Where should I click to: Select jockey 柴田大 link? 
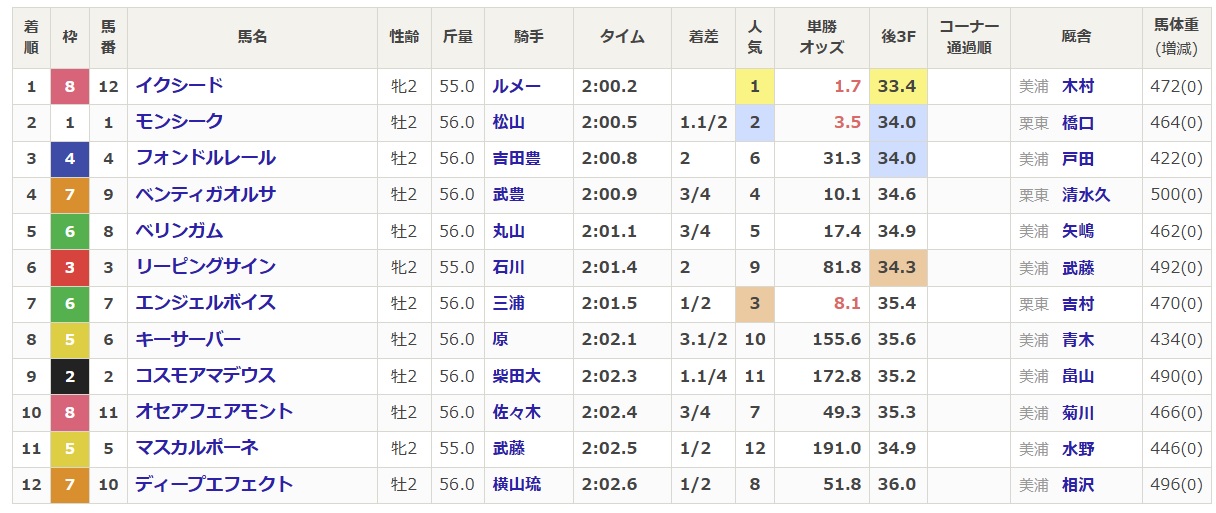point(516,375)
